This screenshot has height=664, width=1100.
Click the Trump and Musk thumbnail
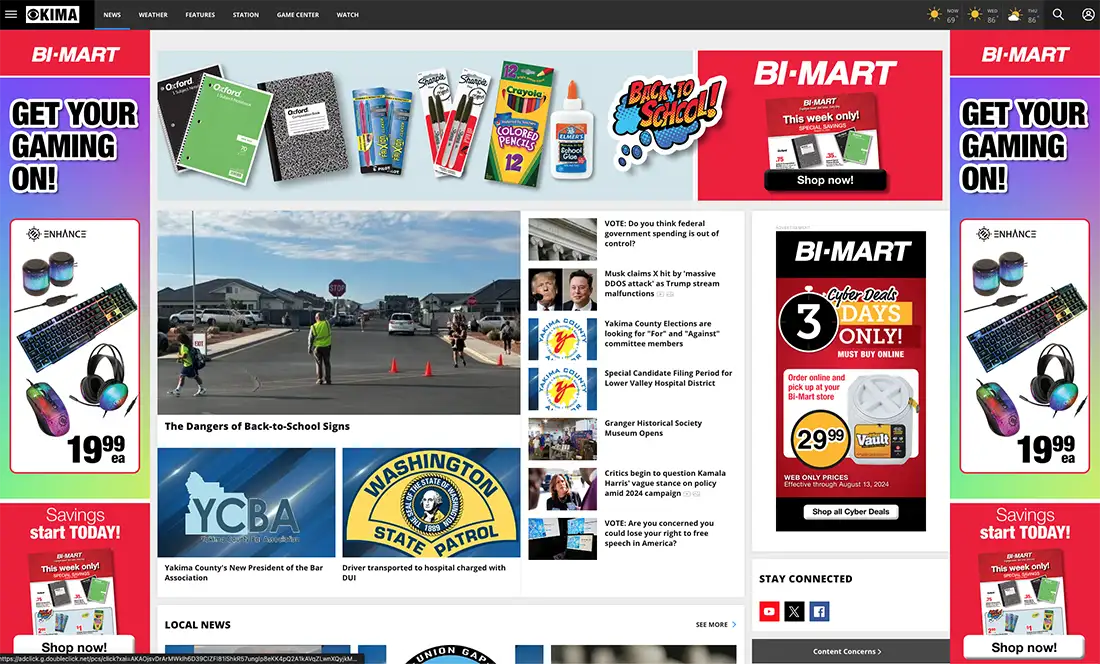563,290
